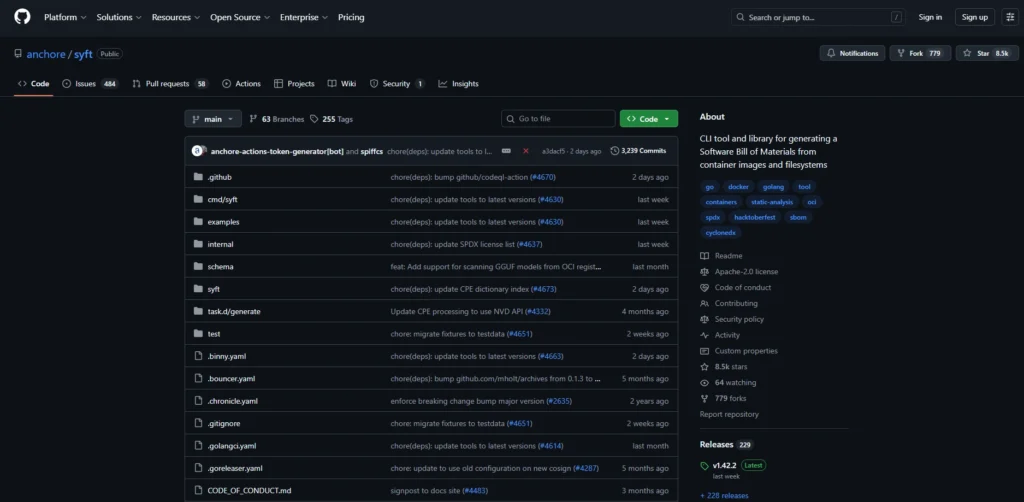Open the Solutions dropdown menu
The width and height of the screenshot is (1024, 502).
118,18
